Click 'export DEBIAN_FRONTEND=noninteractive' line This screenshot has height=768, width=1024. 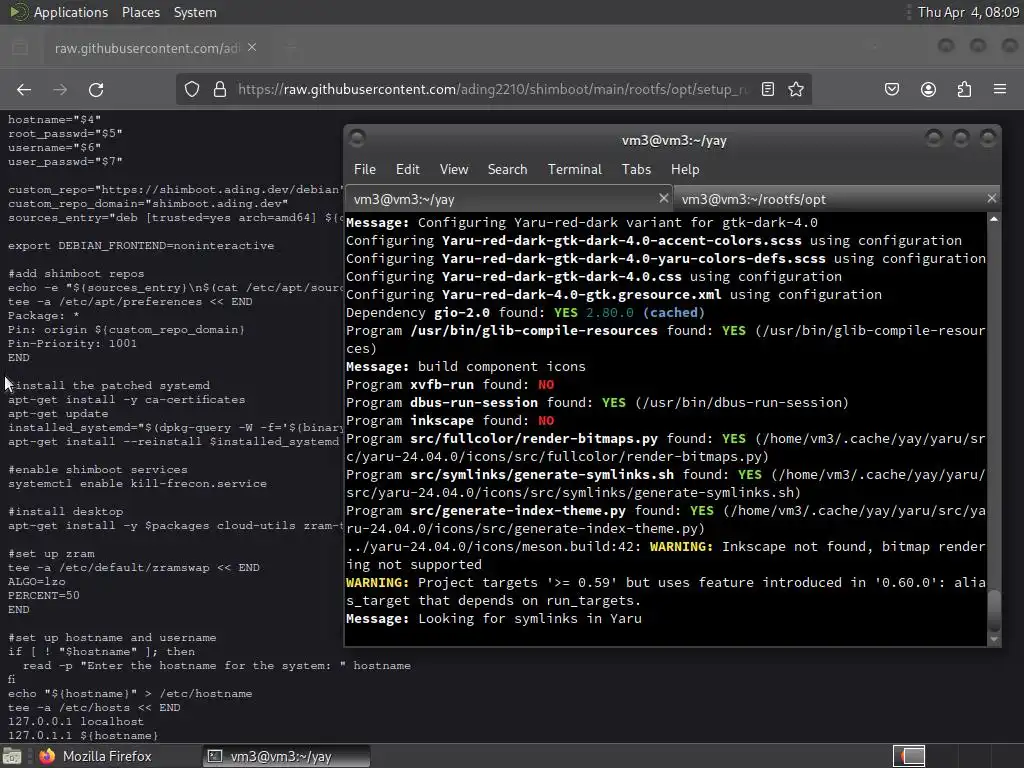coord(141,246)
